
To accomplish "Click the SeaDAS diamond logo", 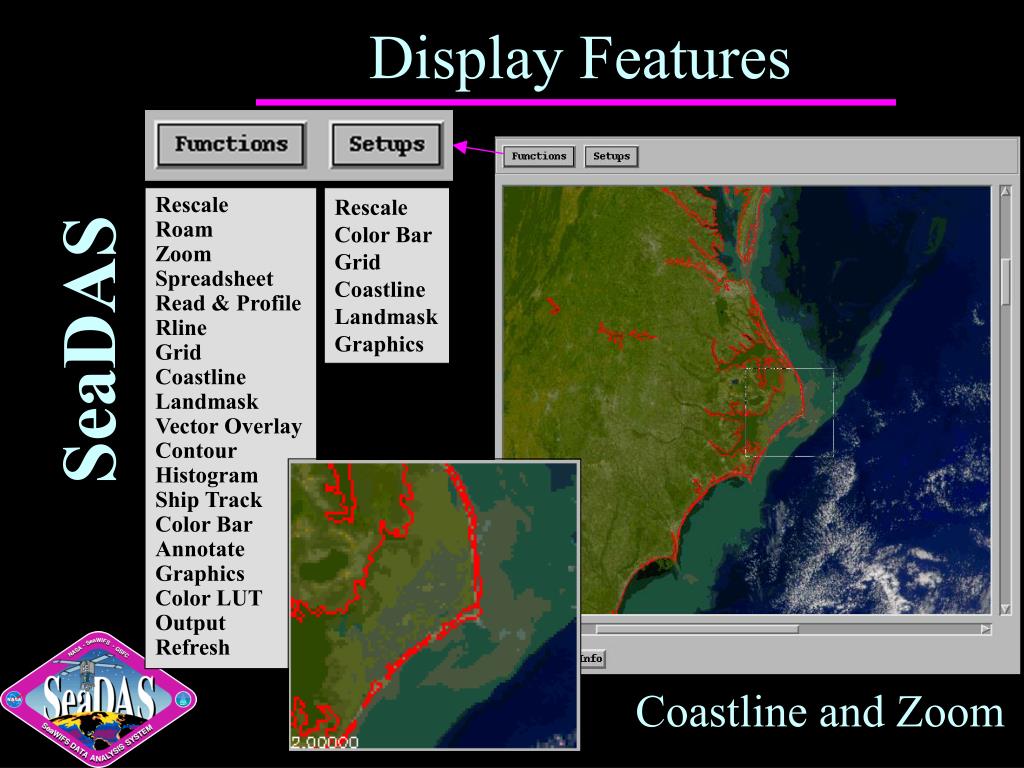I will [99, 699].
